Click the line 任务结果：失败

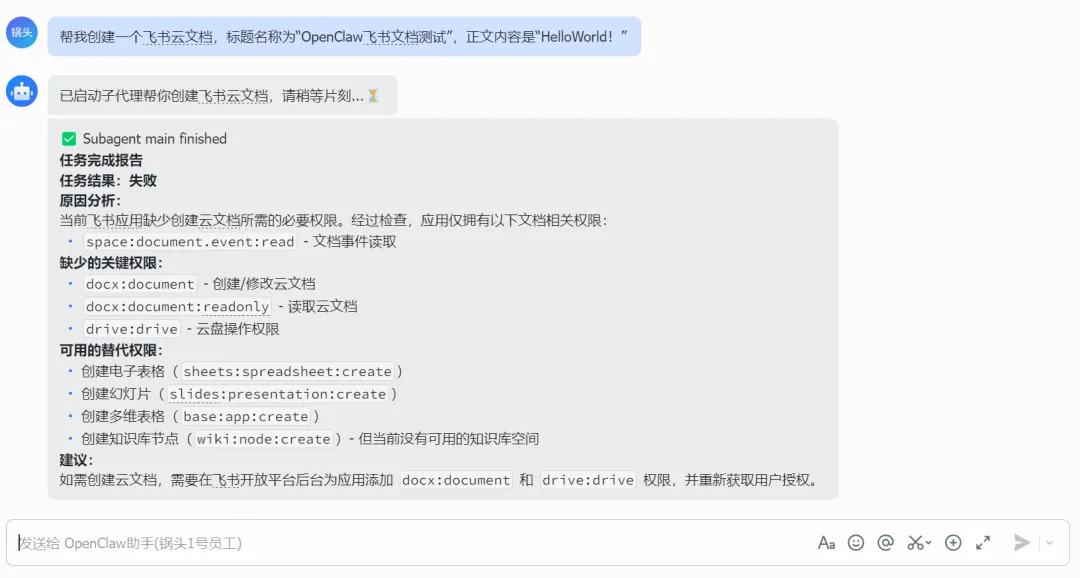pyautogui.click(x=108, y=181)
